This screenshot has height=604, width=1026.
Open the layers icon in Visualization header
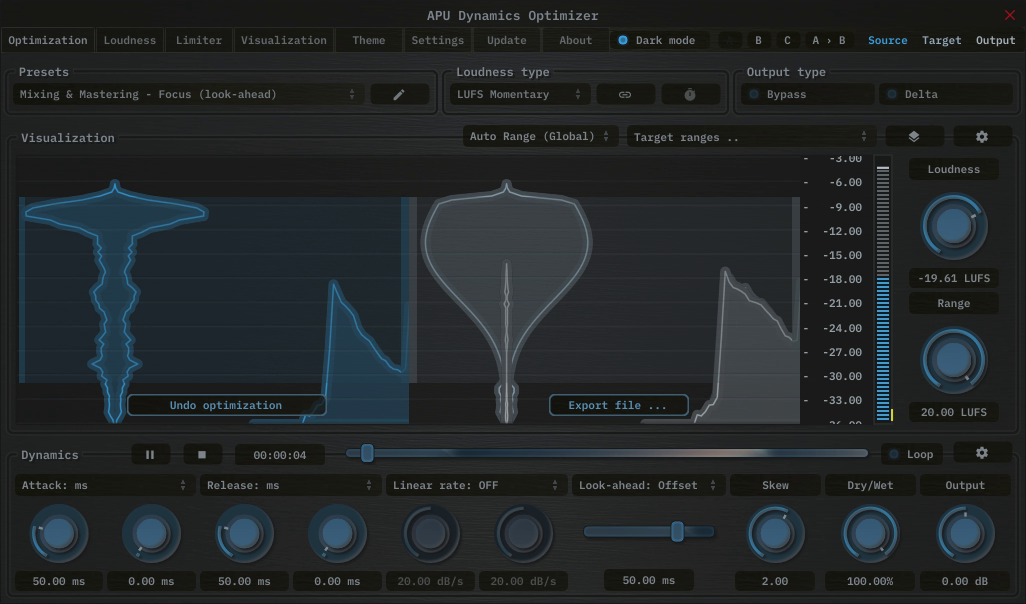click(x=913, y=137)
